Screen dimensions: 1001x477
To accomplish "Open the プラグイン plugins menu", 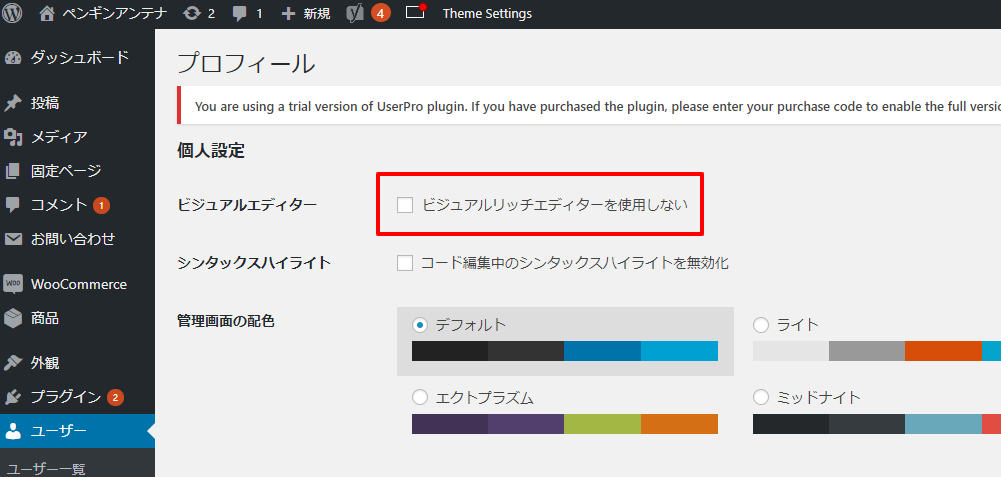I will (65, 397).
